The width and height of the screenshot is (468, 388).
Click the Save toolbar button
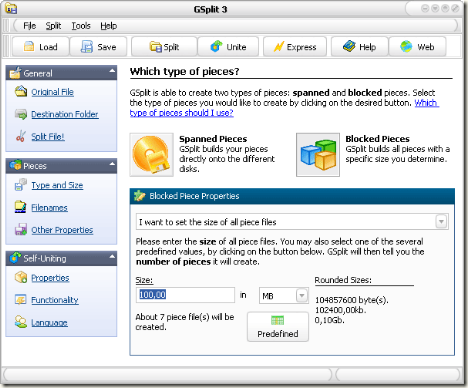point(99,47)
